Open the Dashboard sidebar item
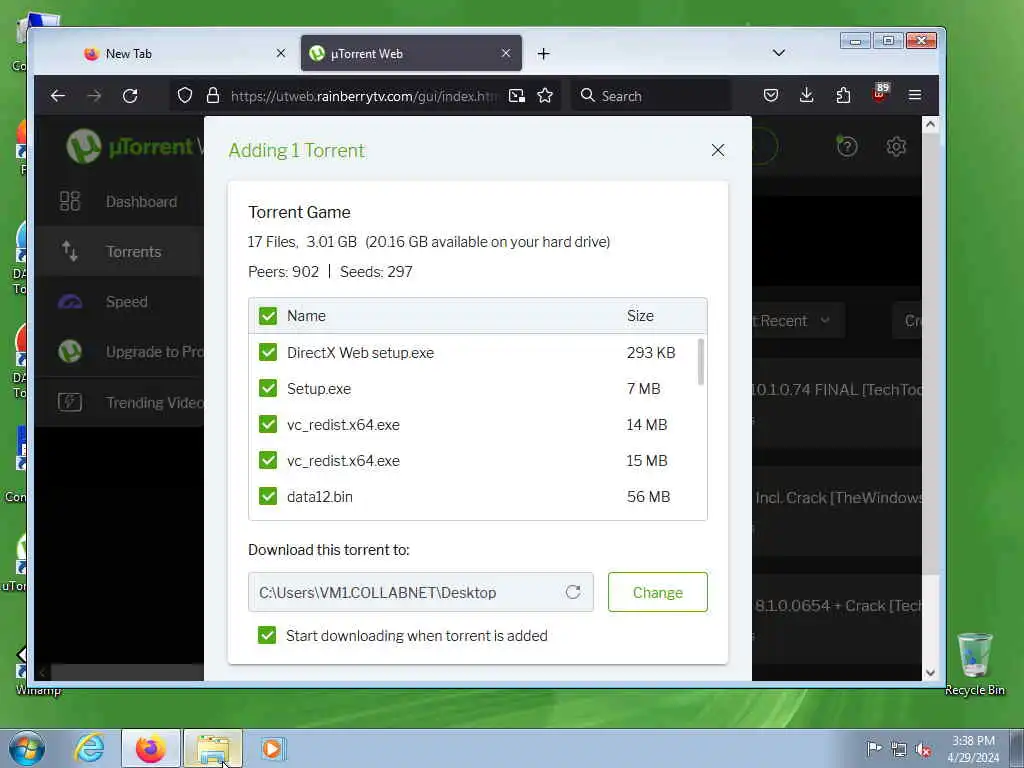This screenshot has width=1024, height=768. point(119,202)
